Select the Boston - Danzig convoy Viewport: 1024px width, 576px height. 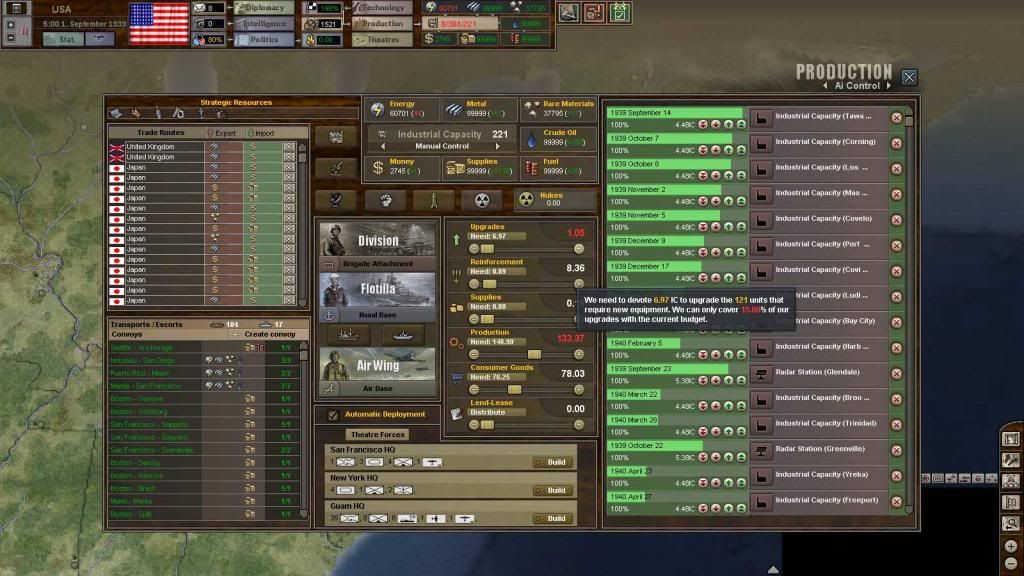click(x=202, y=463)
